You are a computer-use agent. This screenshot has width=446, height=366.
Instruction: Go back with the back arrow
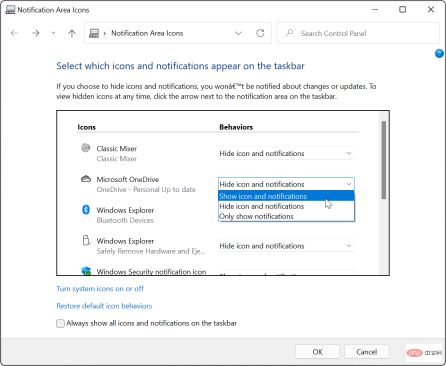pos(14,33)
